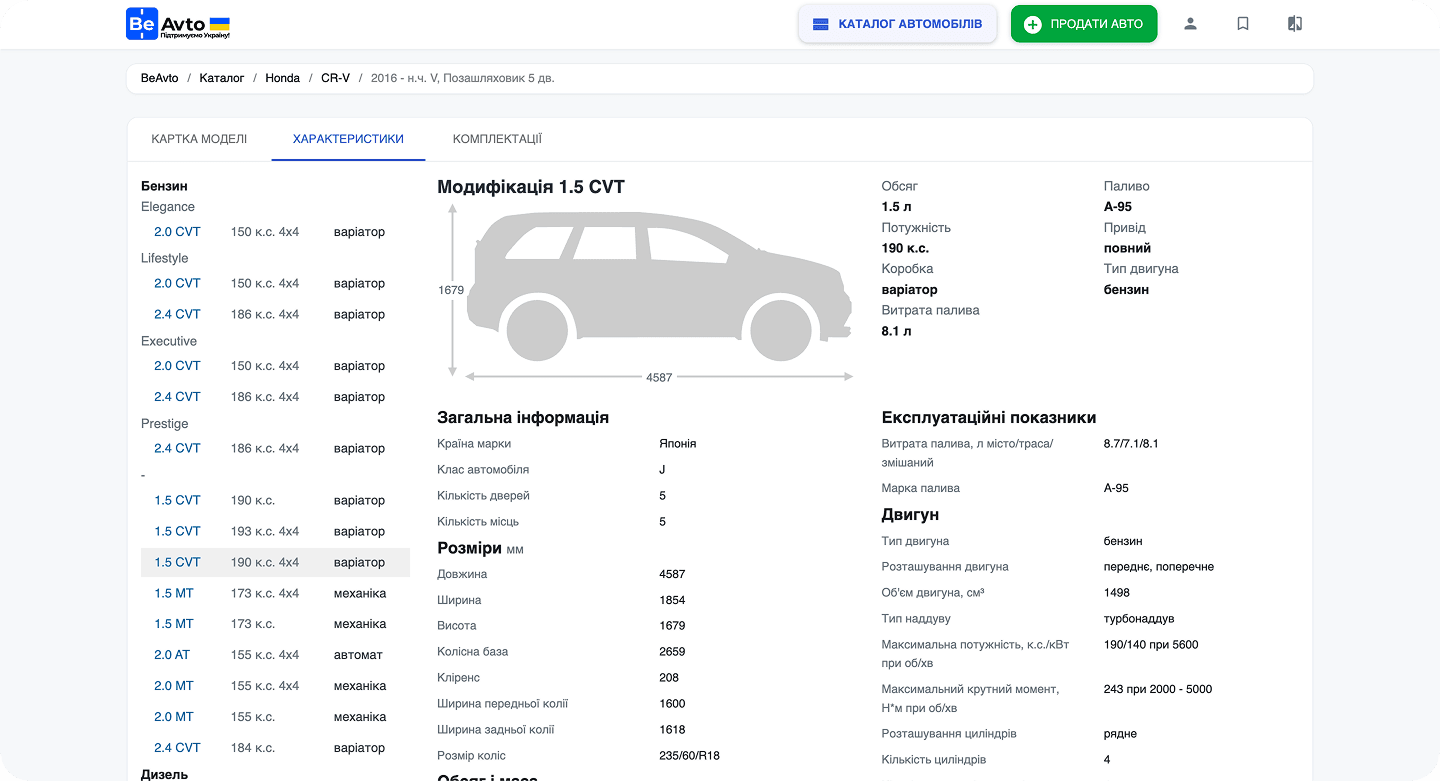The width and height of the screenshot is (1440, 781).
Task: Click the power value 190/140 при 5600
Action: [x=1151, y=645]
